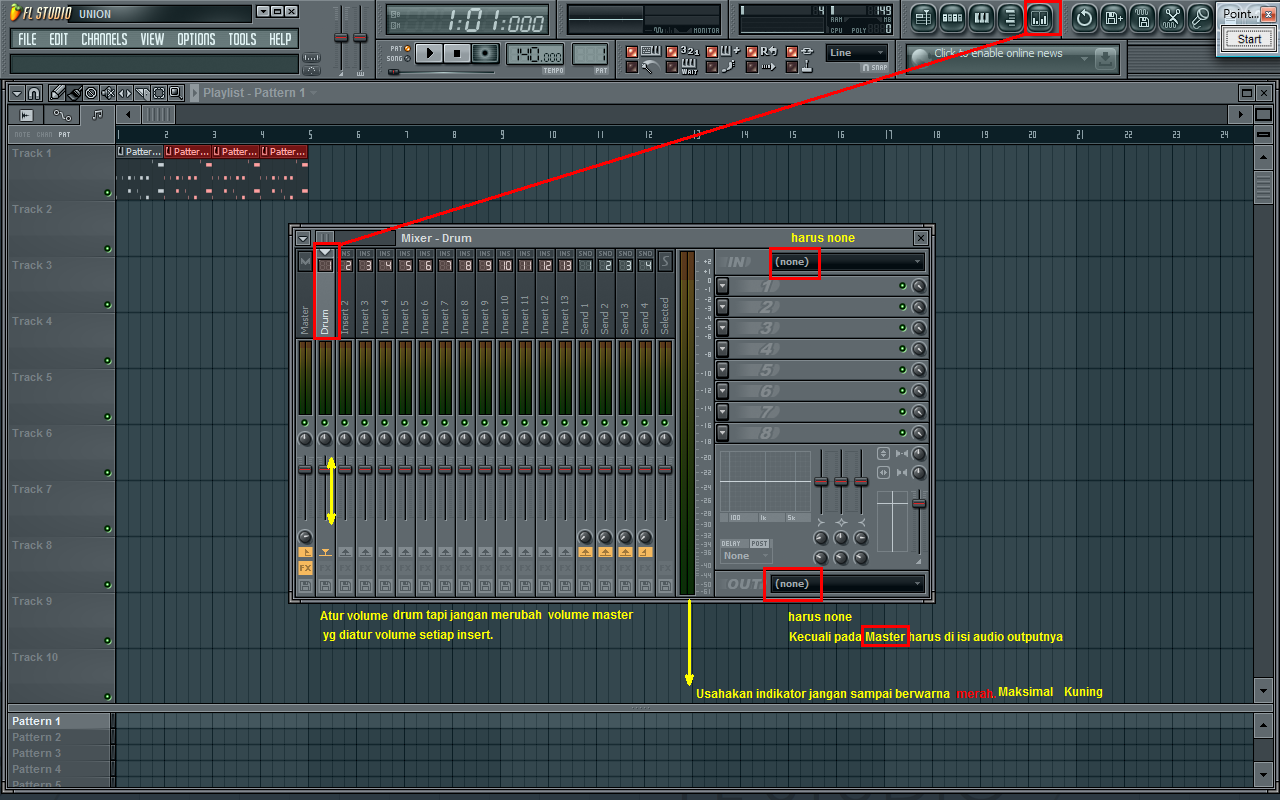Show the playlist window icon
The height and width of the screenshot is (800, 1280).
(923, 17)
